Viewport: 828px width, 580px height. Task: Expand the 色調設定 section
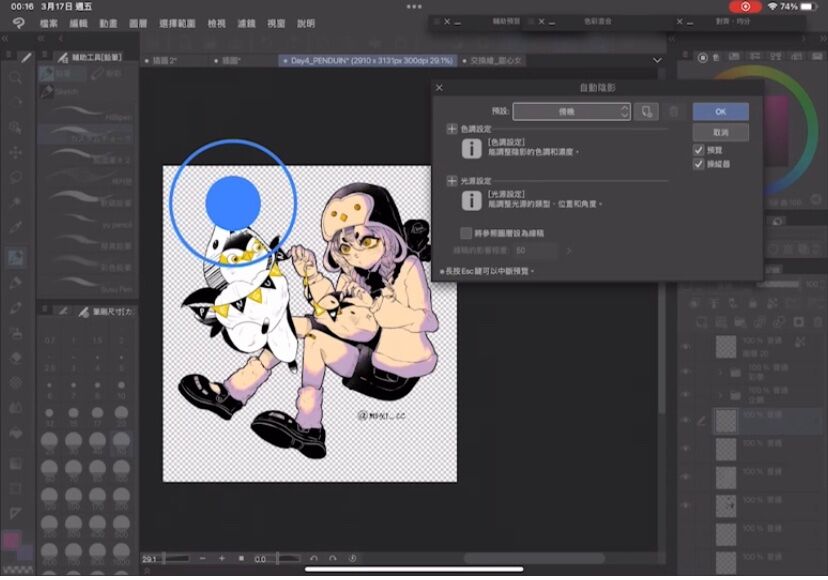point(451,129)
